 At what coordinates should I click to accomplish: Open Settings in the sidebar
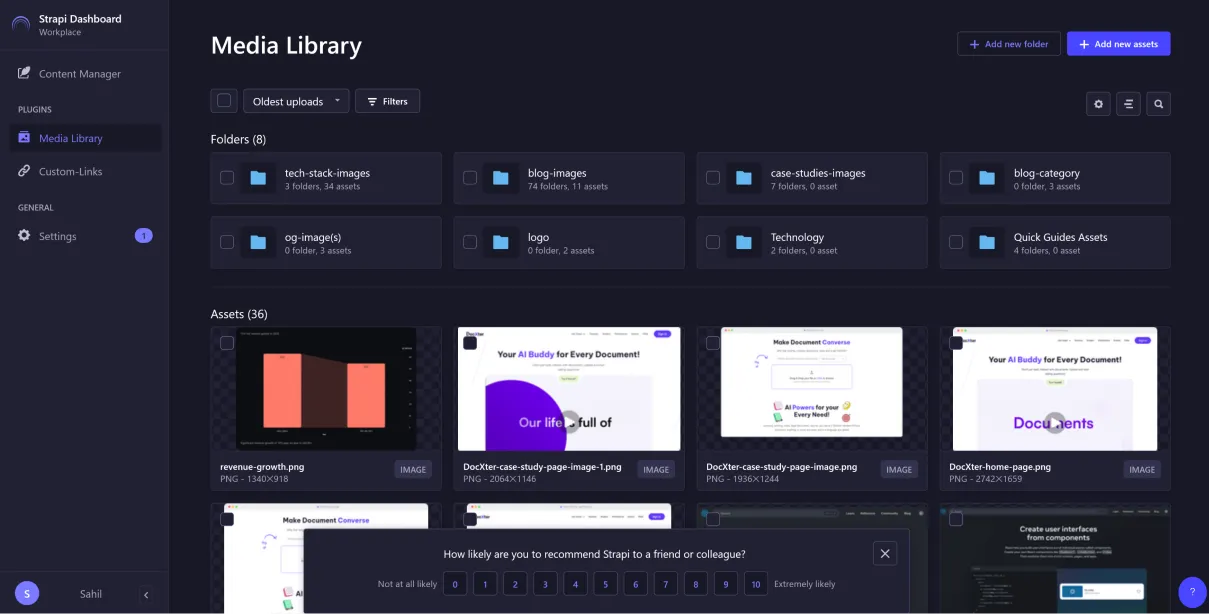coord(85,236)
